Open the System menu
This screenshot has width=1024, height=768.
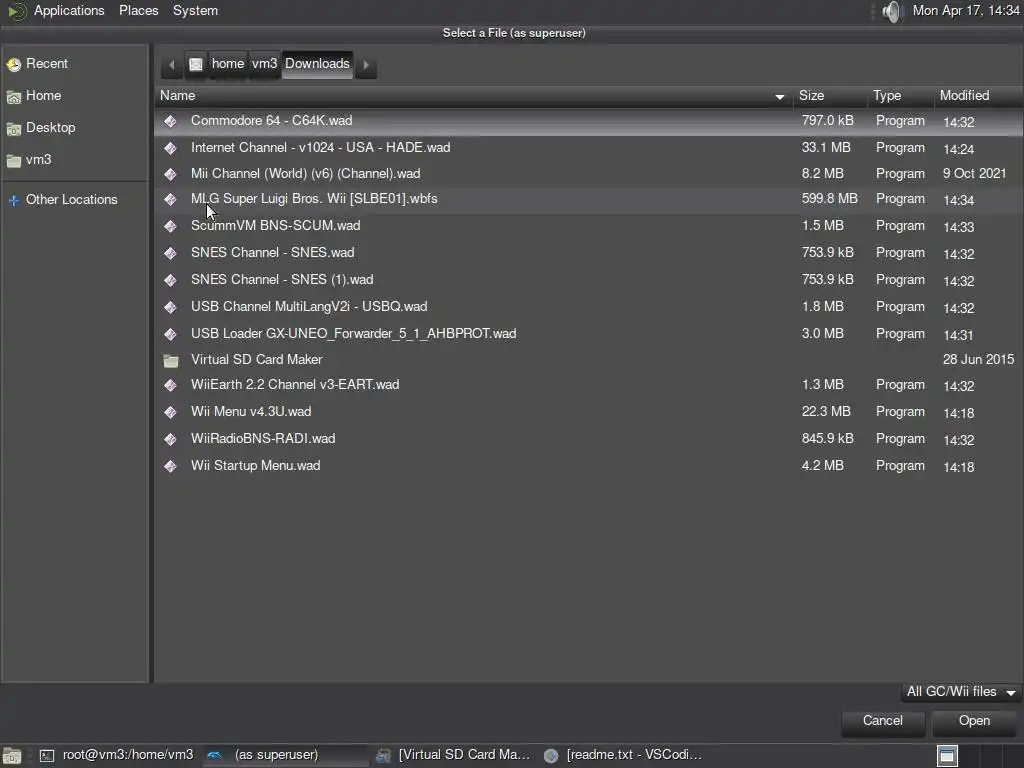(x=195, y=10)
